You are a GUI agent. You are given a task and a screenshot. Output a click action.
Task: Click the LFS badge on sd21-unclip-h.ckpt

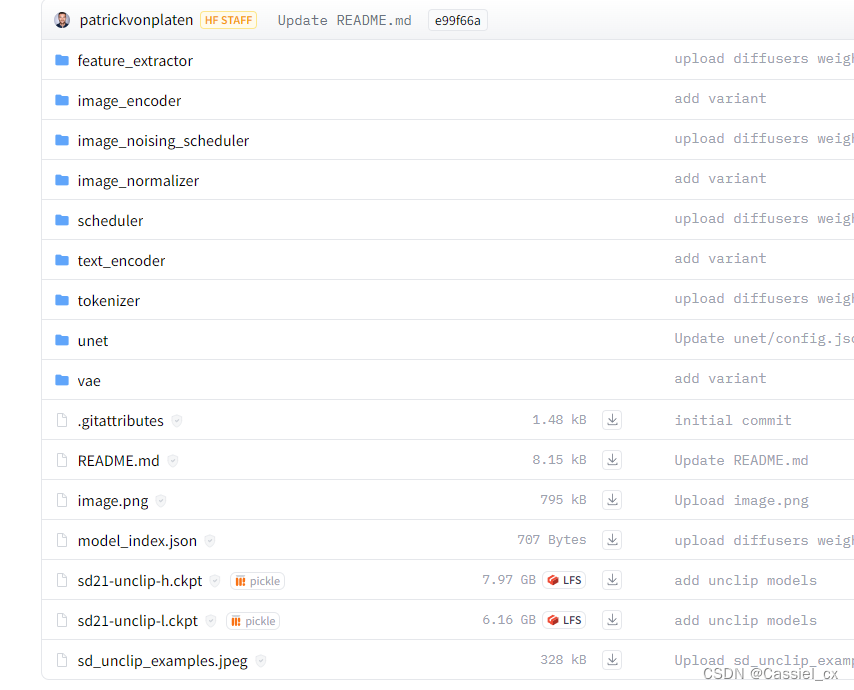point(563,580)
